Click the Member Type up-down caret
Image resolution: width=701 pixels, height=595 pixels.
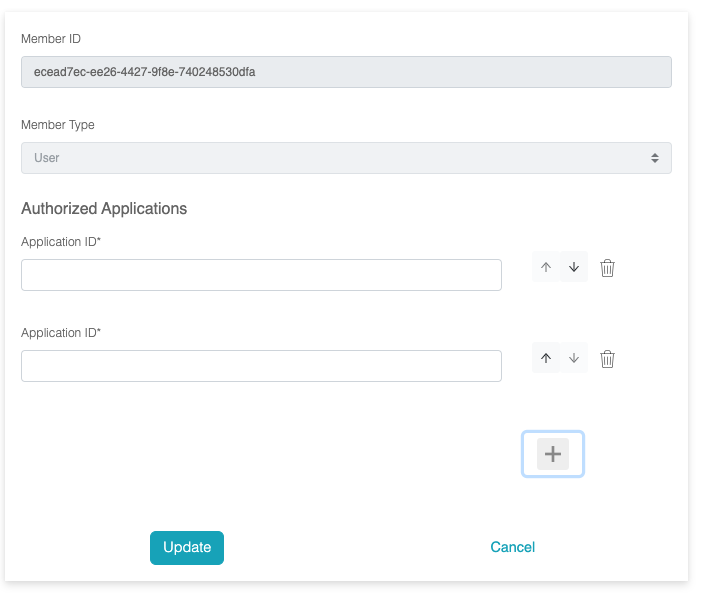[x=655, y=158]
